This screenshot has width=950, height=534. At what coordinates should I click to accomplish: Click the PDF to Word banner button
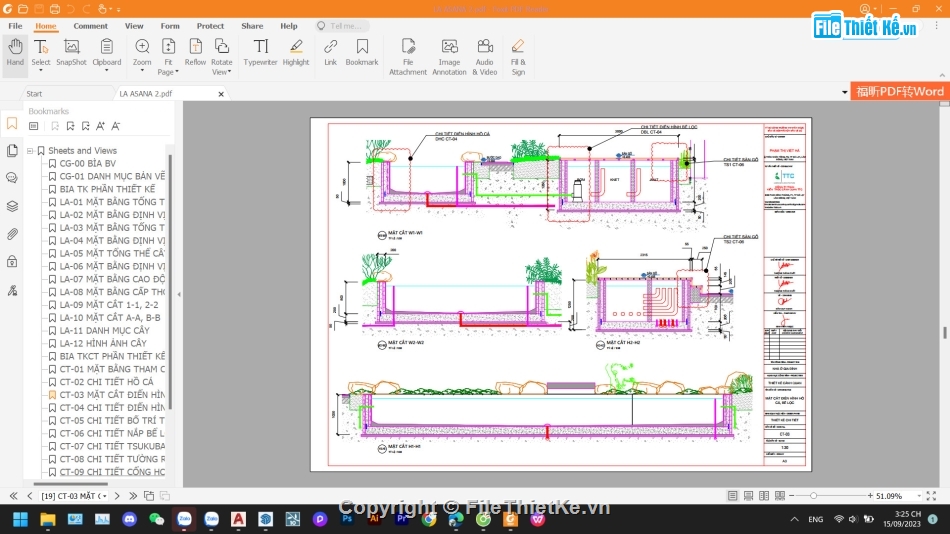point(900,92)
